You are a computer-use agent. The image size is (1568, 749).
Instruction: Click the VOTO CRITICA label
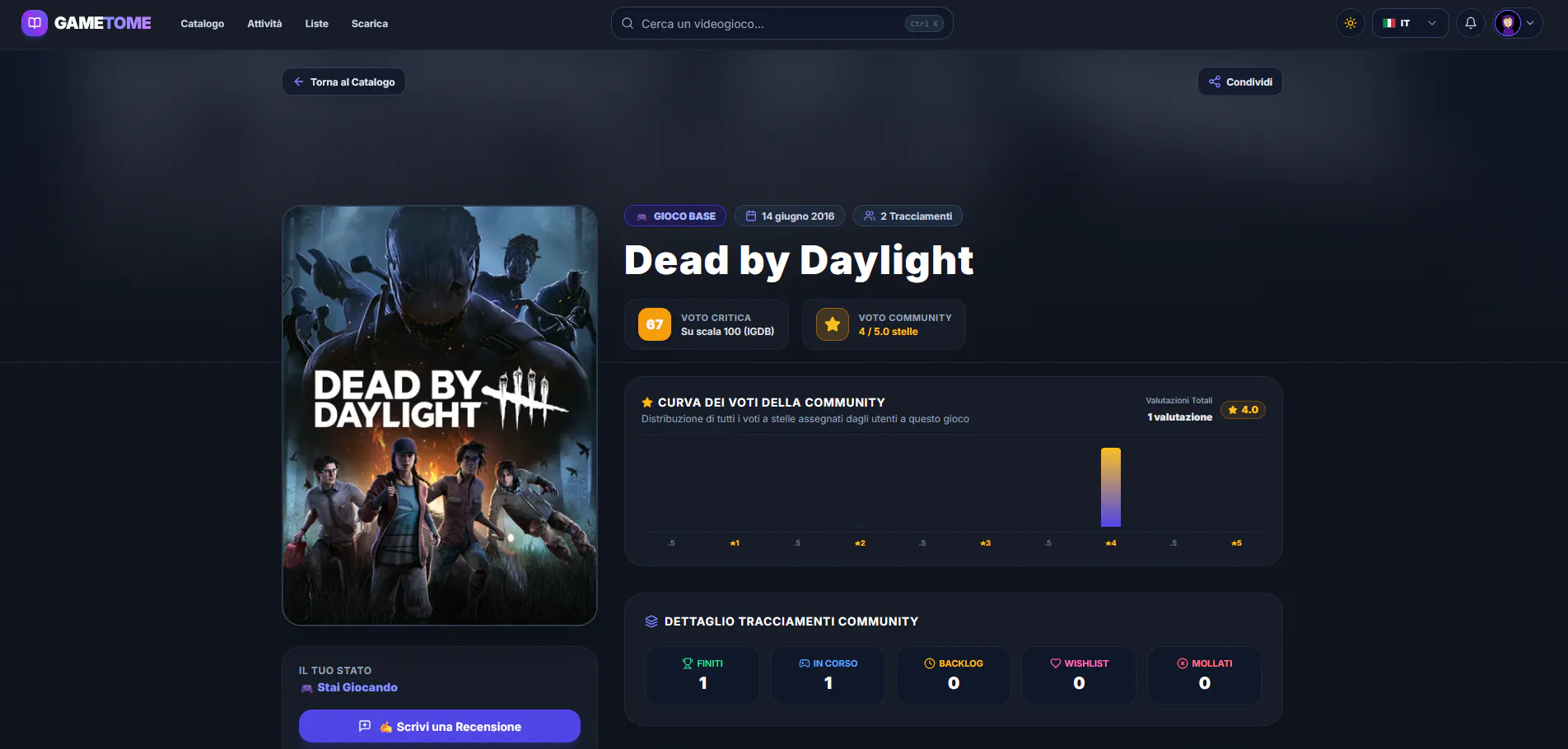coord(716,318)
